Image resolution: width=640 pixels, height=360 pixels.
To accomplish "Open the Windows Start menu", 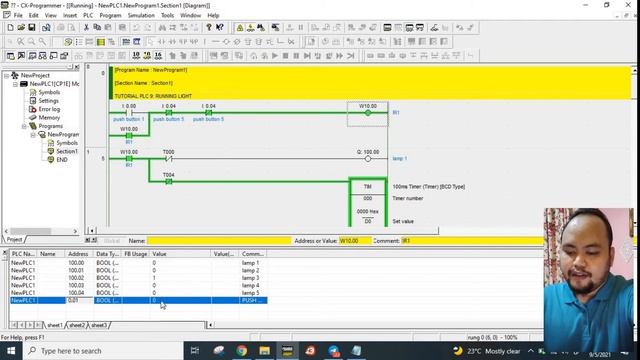I will point(11,351).
